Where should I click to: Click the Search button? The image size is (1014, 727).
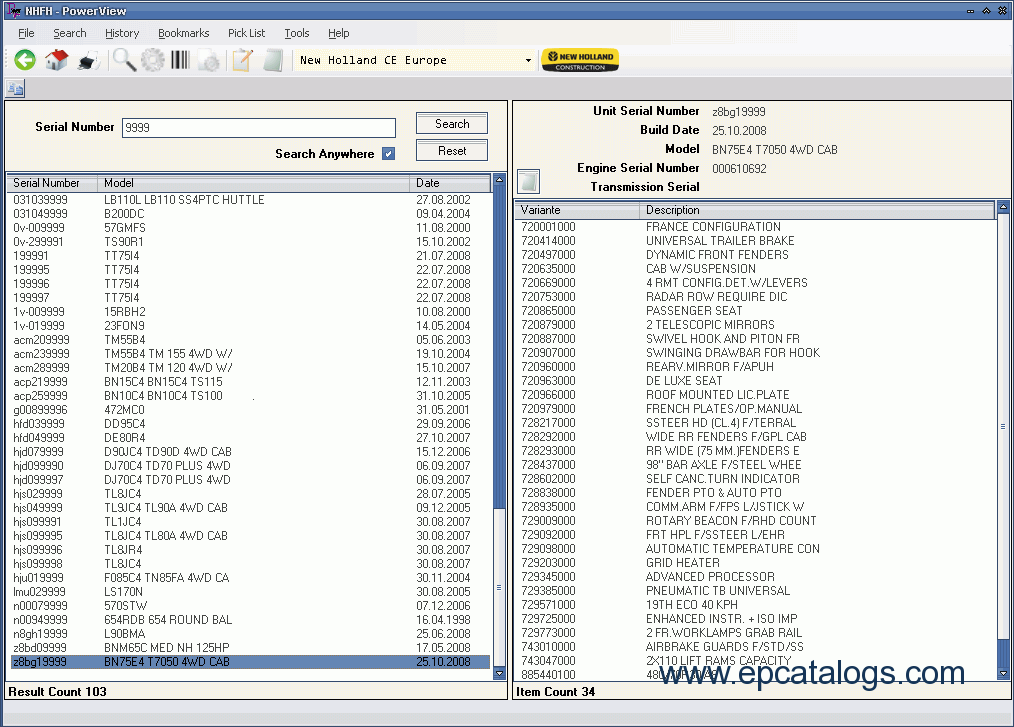point(452,124)
